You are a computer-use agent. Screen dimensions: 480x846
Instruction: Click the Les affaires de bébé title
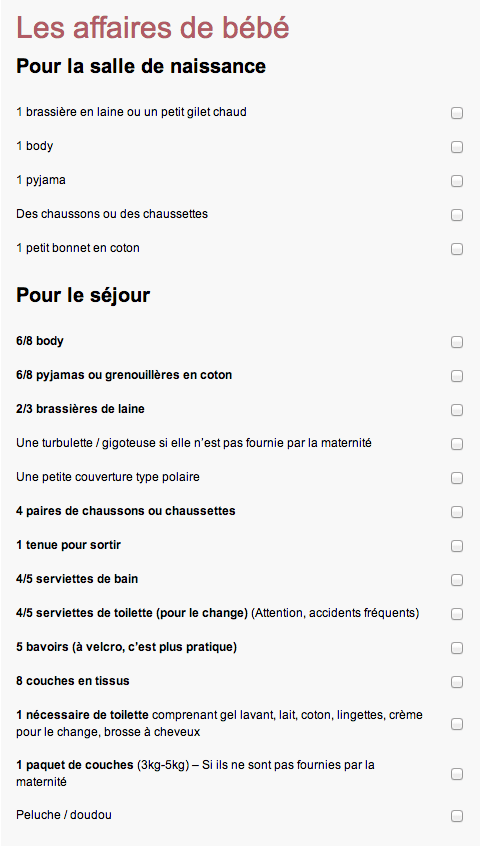coord(153,27)
